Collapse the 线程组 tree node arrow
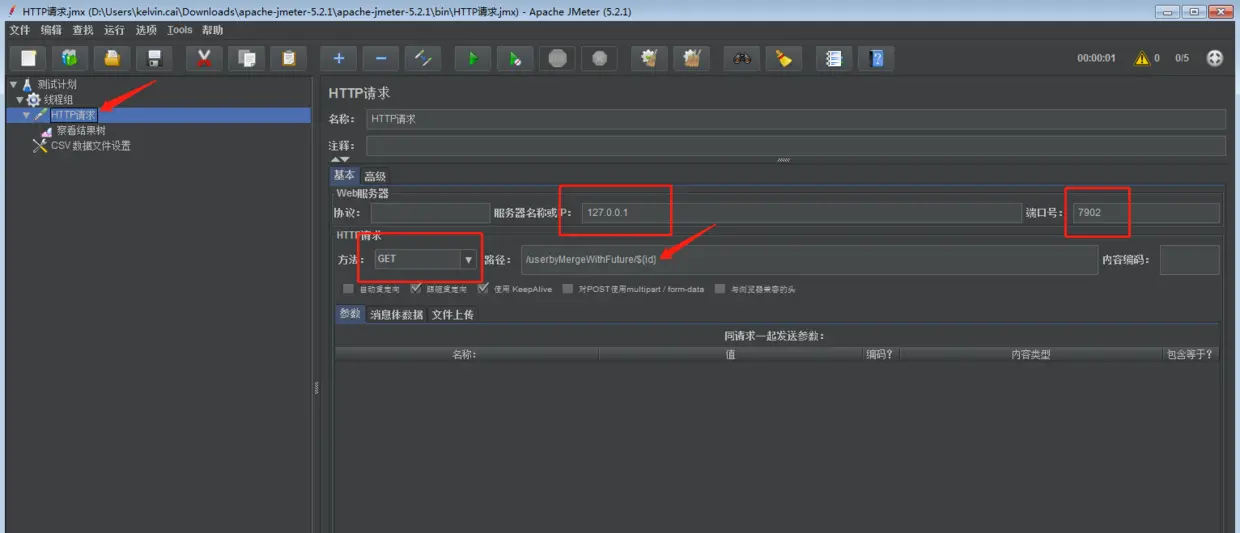 (20, 100)
